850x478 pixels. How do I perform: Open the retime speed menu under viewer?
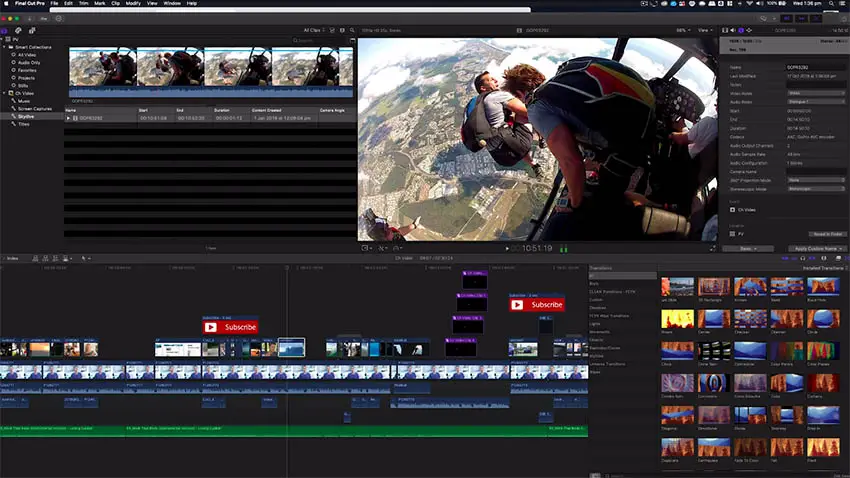[397, 248]
